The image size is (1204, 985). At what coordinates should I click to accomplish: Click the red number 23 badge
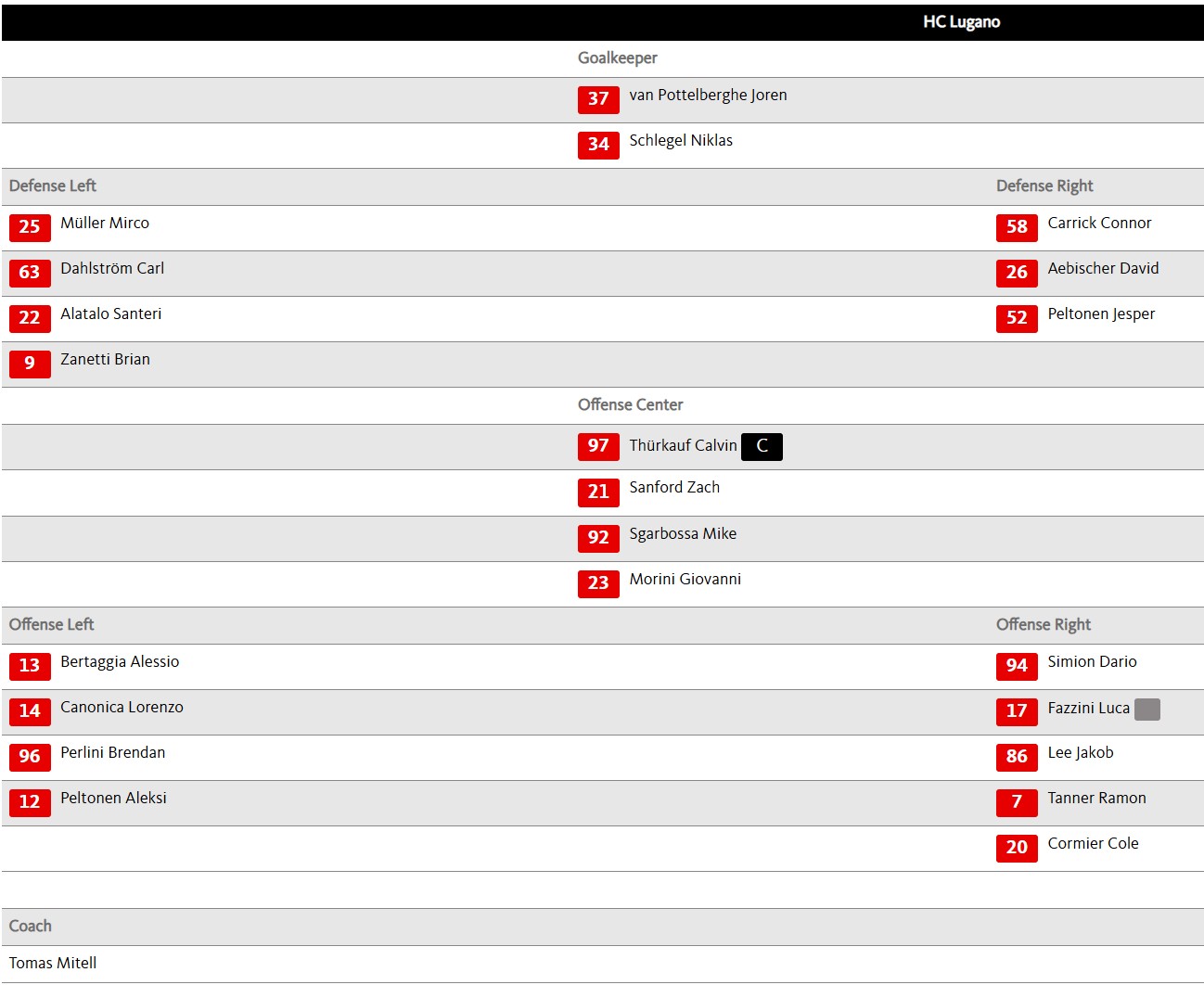(598, 583)
